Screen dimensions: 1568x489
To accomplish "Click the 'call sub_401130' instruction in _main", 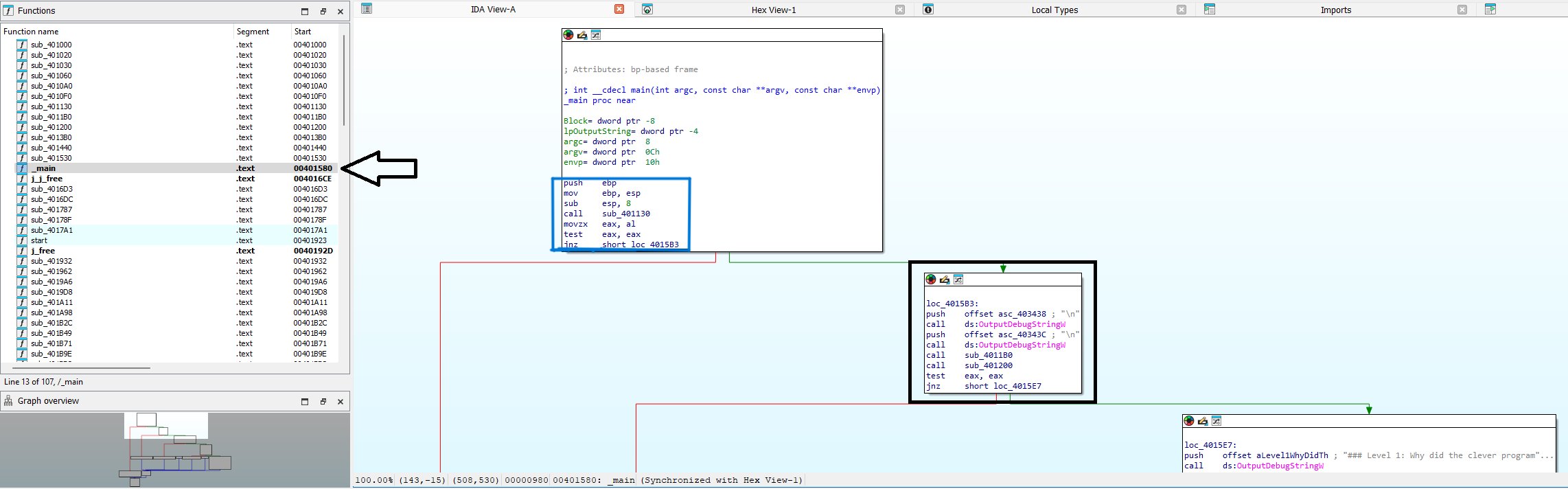I will 607,214.
